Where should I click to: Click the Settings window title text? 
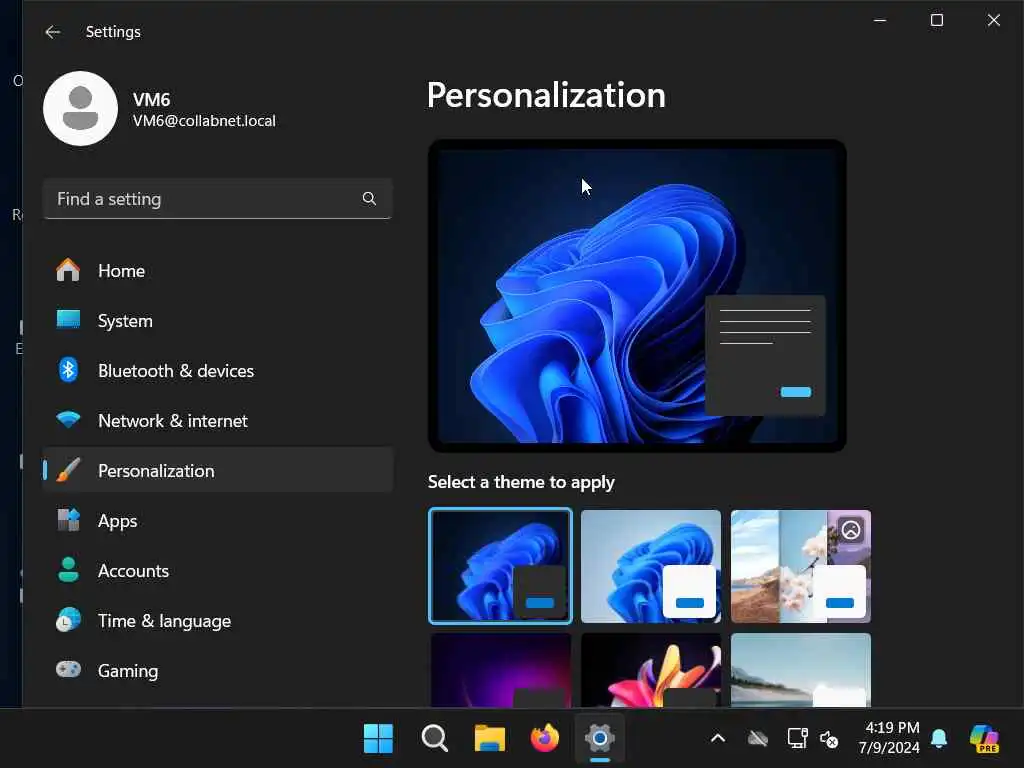tap(113, 31)
